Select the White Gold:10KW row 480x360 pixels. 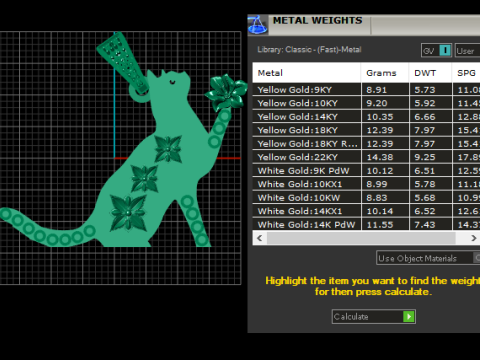(366, 198)
